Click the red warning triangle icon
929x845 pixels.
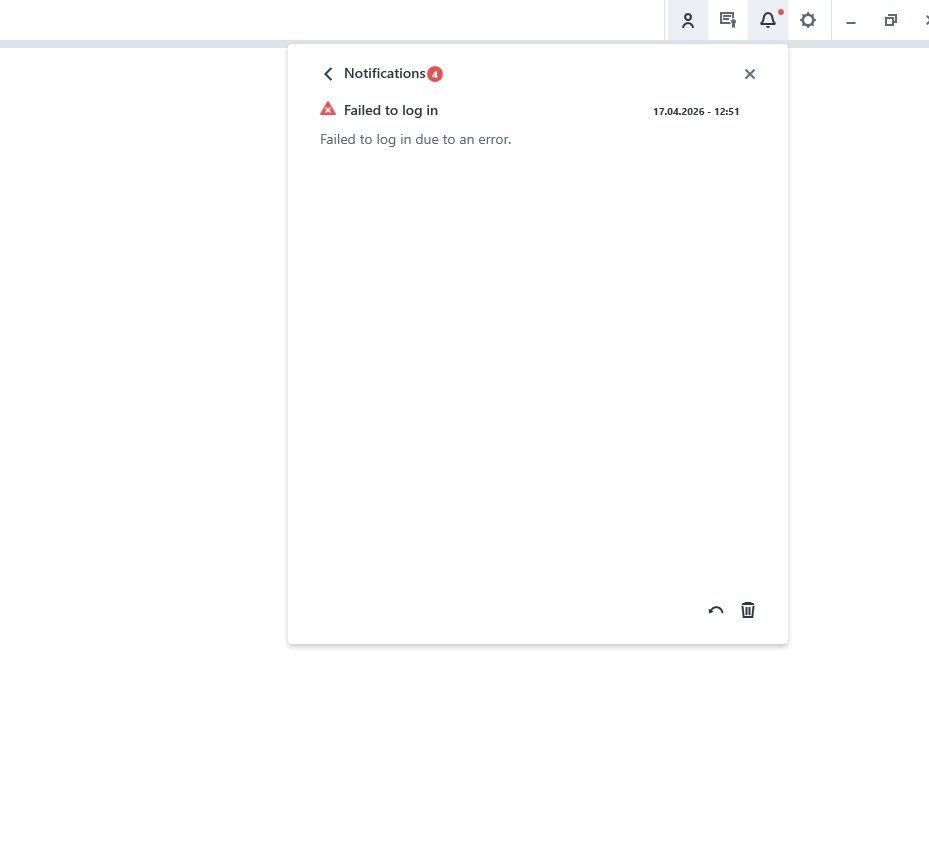pos(328,109)
